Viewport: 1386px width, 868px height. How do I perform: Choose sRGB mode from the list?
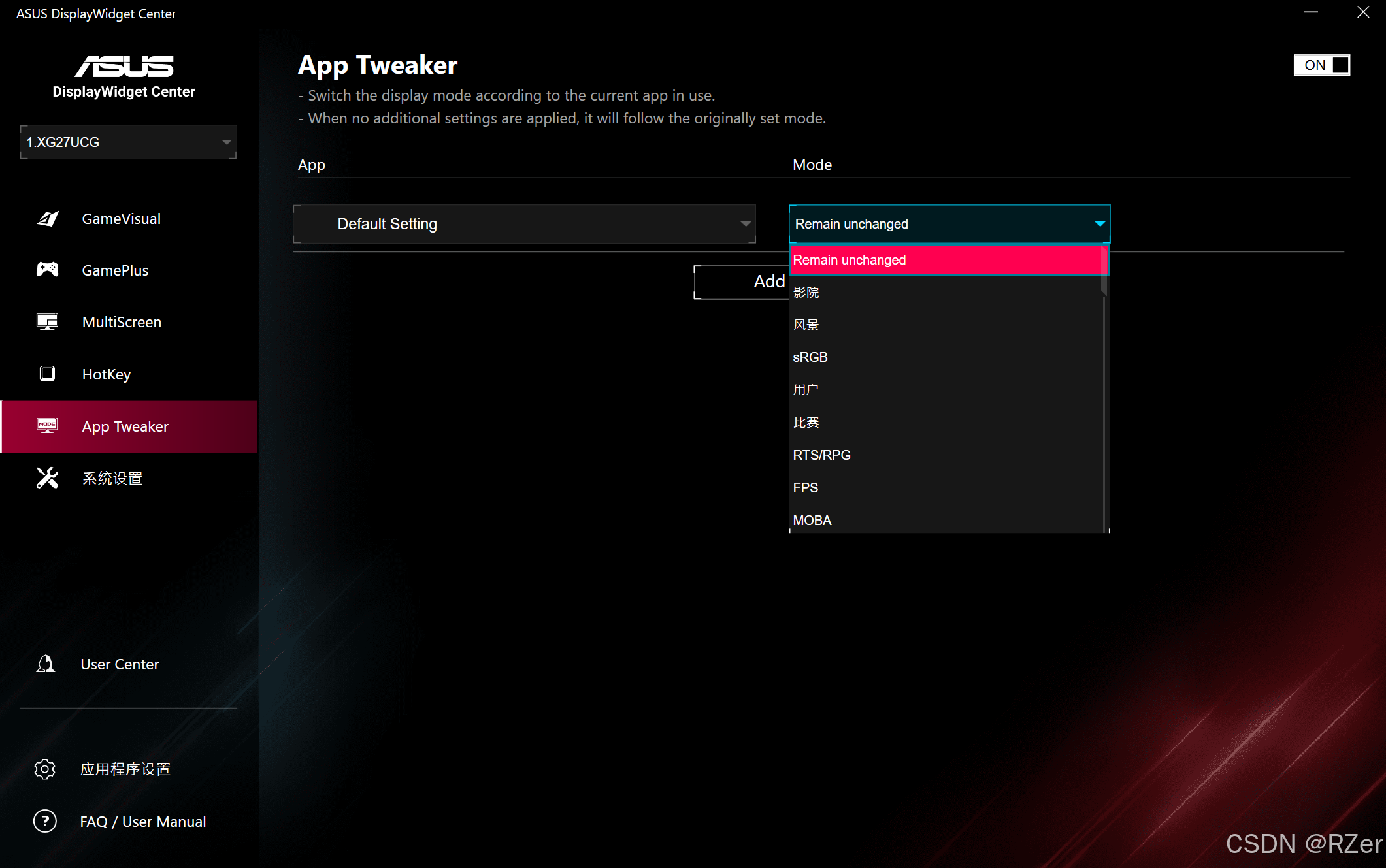946,357
